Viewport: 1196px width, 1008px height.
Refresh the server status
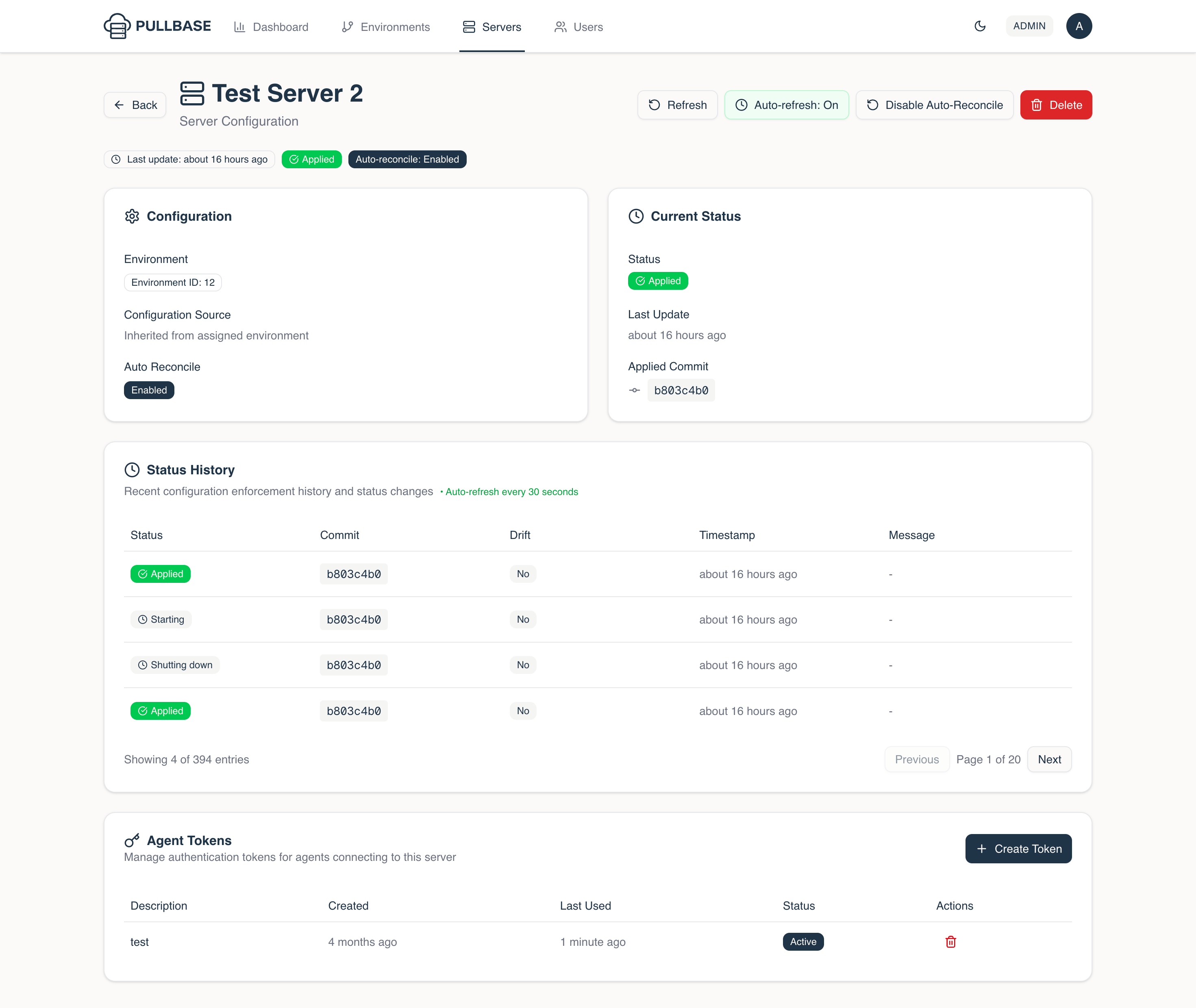pos(677,104)
